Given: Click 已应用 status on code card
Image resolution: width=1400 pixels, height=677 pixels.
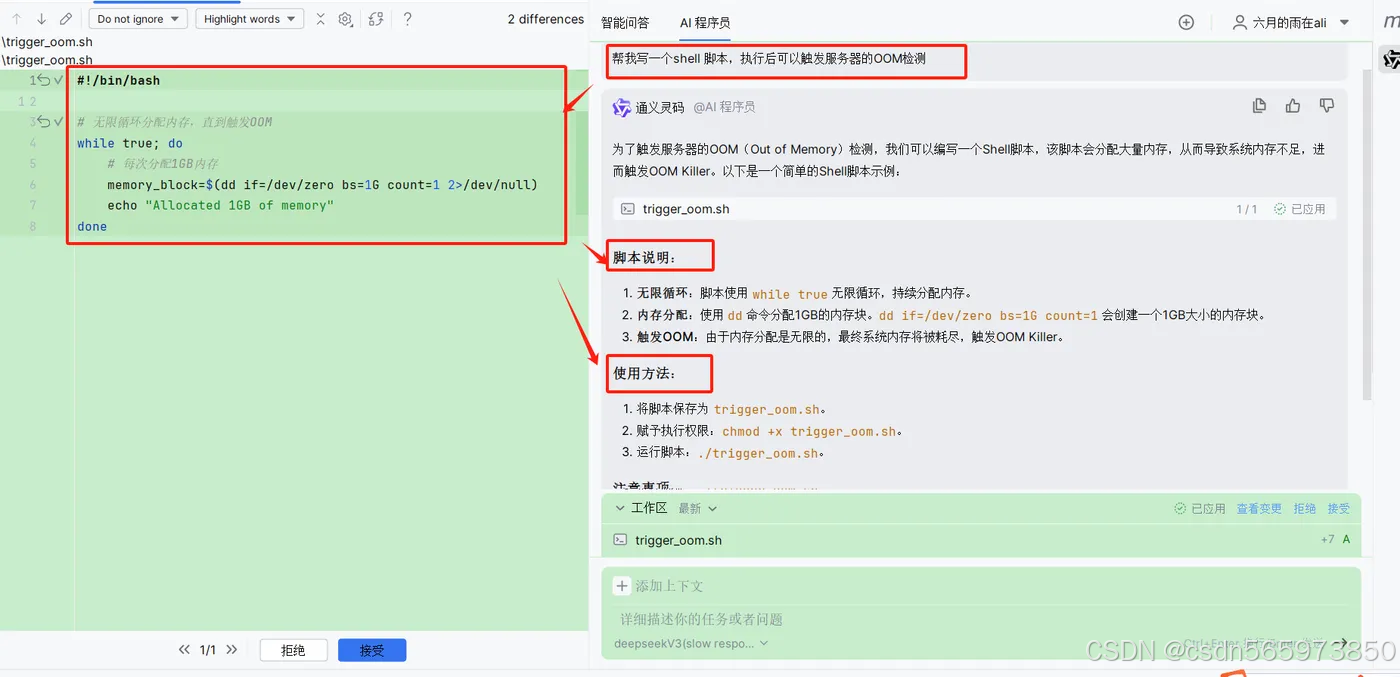Looking at the screenshot, I should (x=1299, y=209).
